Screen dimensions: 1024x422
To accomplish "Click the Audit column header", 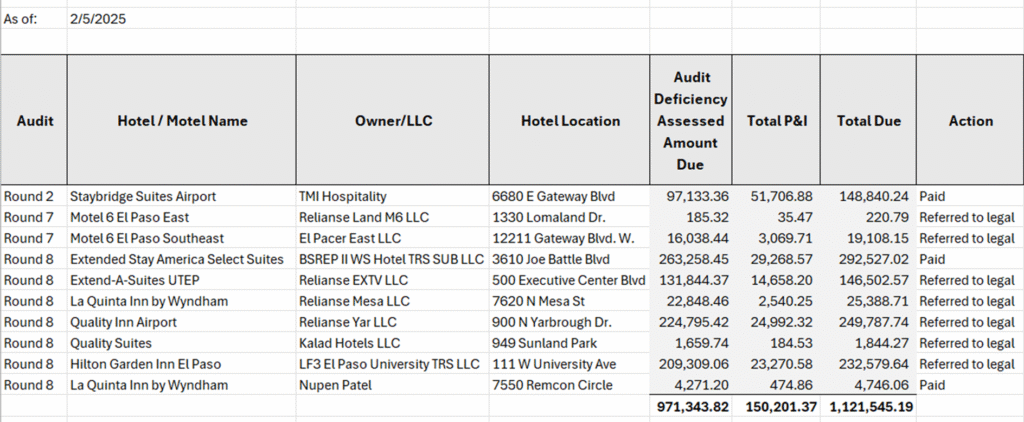I will (34, 120).
